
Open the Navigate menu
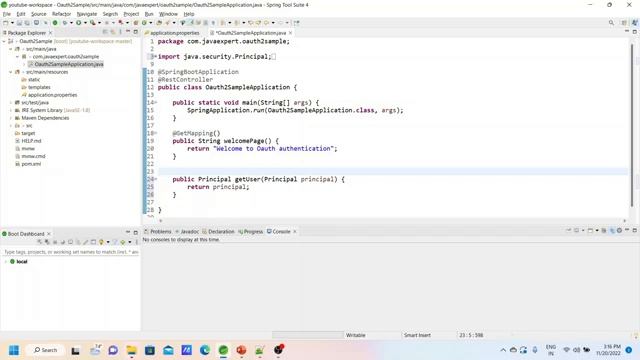tap(87, 14)
